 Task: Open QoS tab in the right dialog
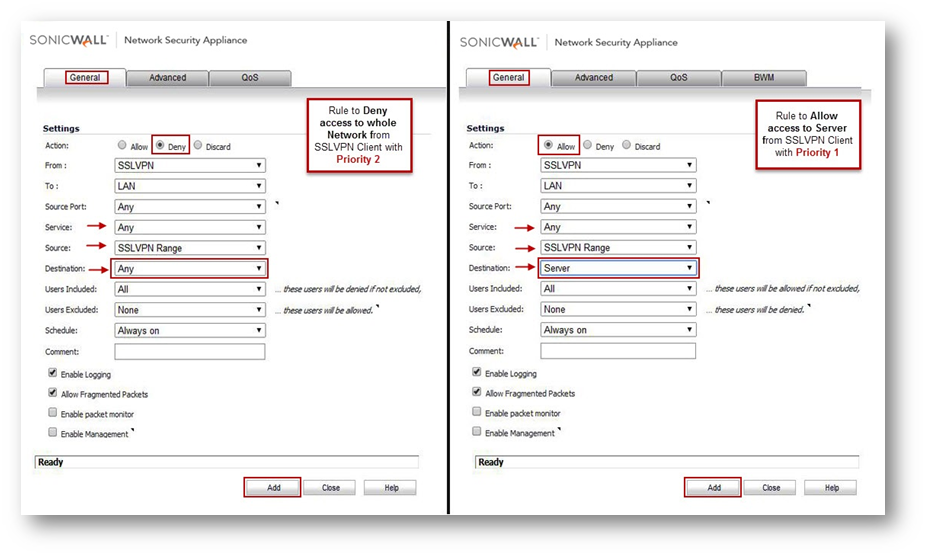point(678,77)
